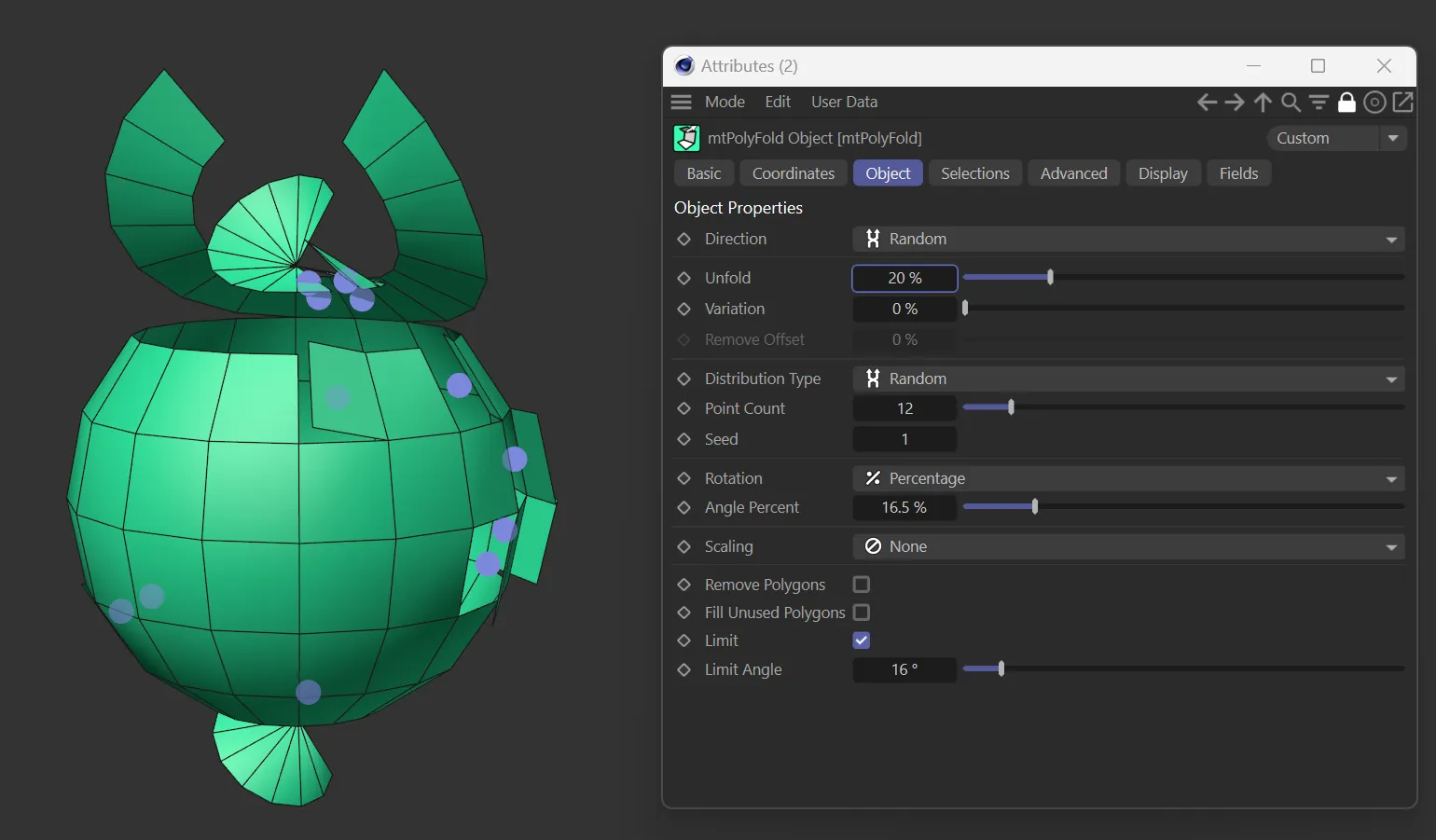The image size is (1436, 840).
Task: Expand the Distribution Type dropdown
Action: 1128,379
